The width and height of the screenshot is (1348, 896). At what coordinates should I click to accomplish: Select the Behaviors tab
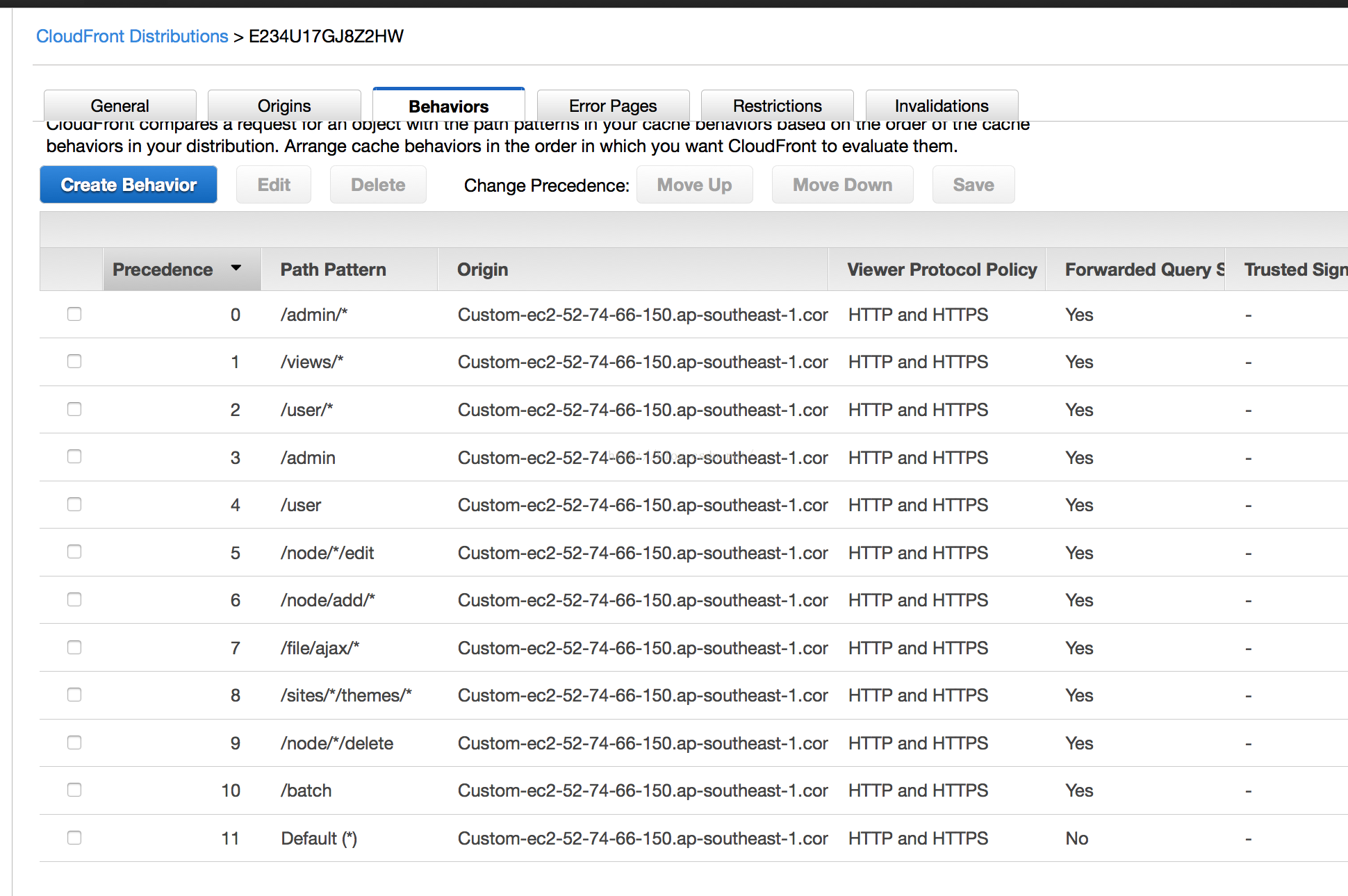[449, 106]
